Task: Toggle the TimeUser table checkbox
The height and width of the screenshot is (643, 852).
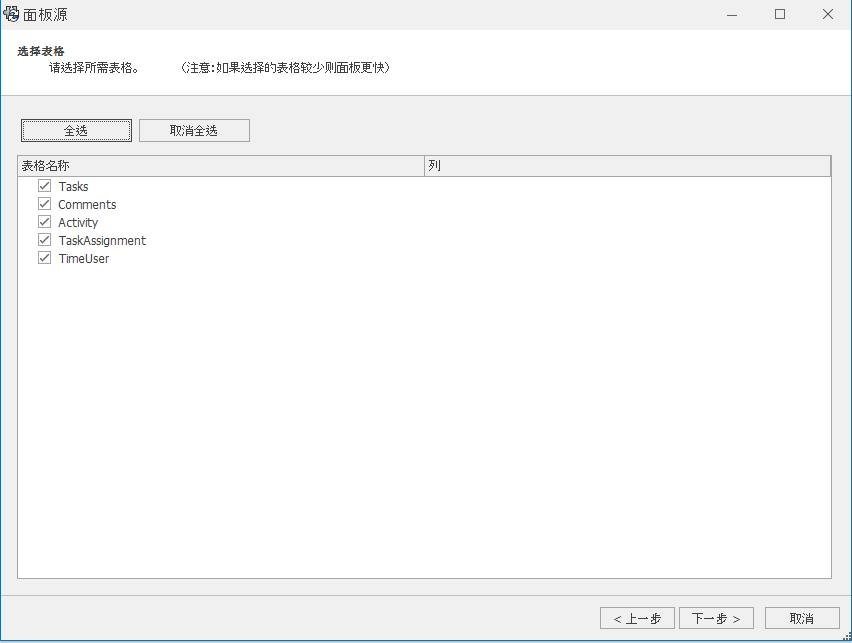Action: (45, 258)
